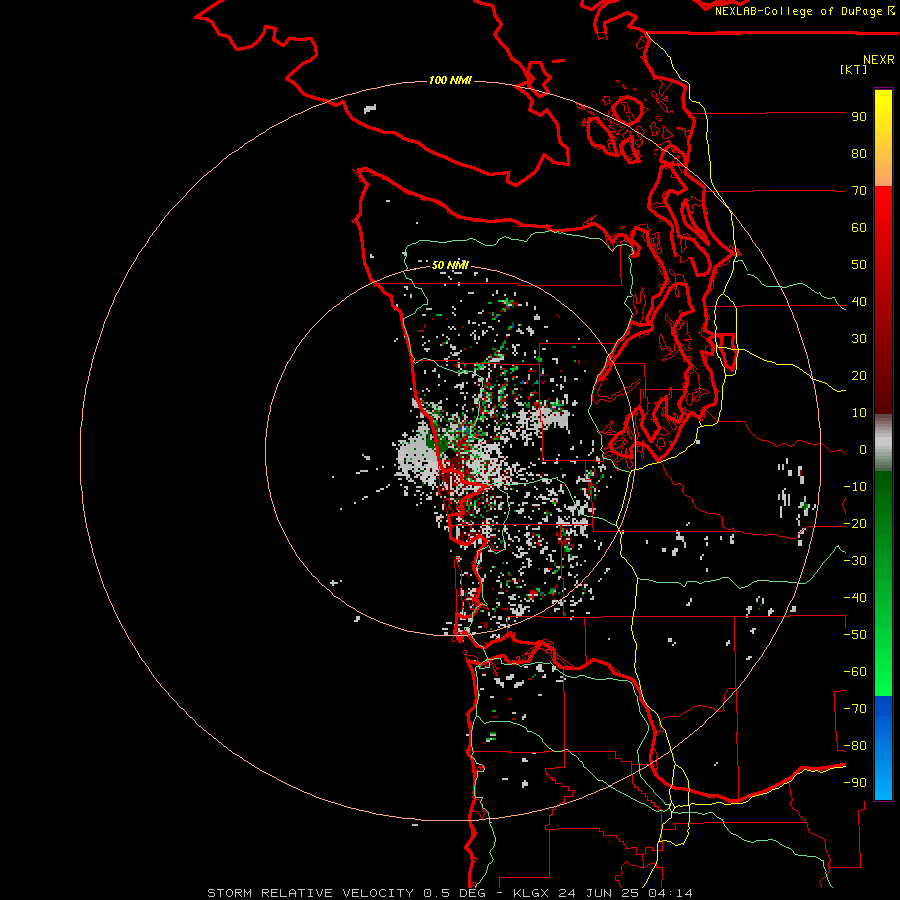The height and width of the screenshot is (900, 900).
Task: Click the -50 knot legend value
Action: pyautogui.click(x=855, y=635)
